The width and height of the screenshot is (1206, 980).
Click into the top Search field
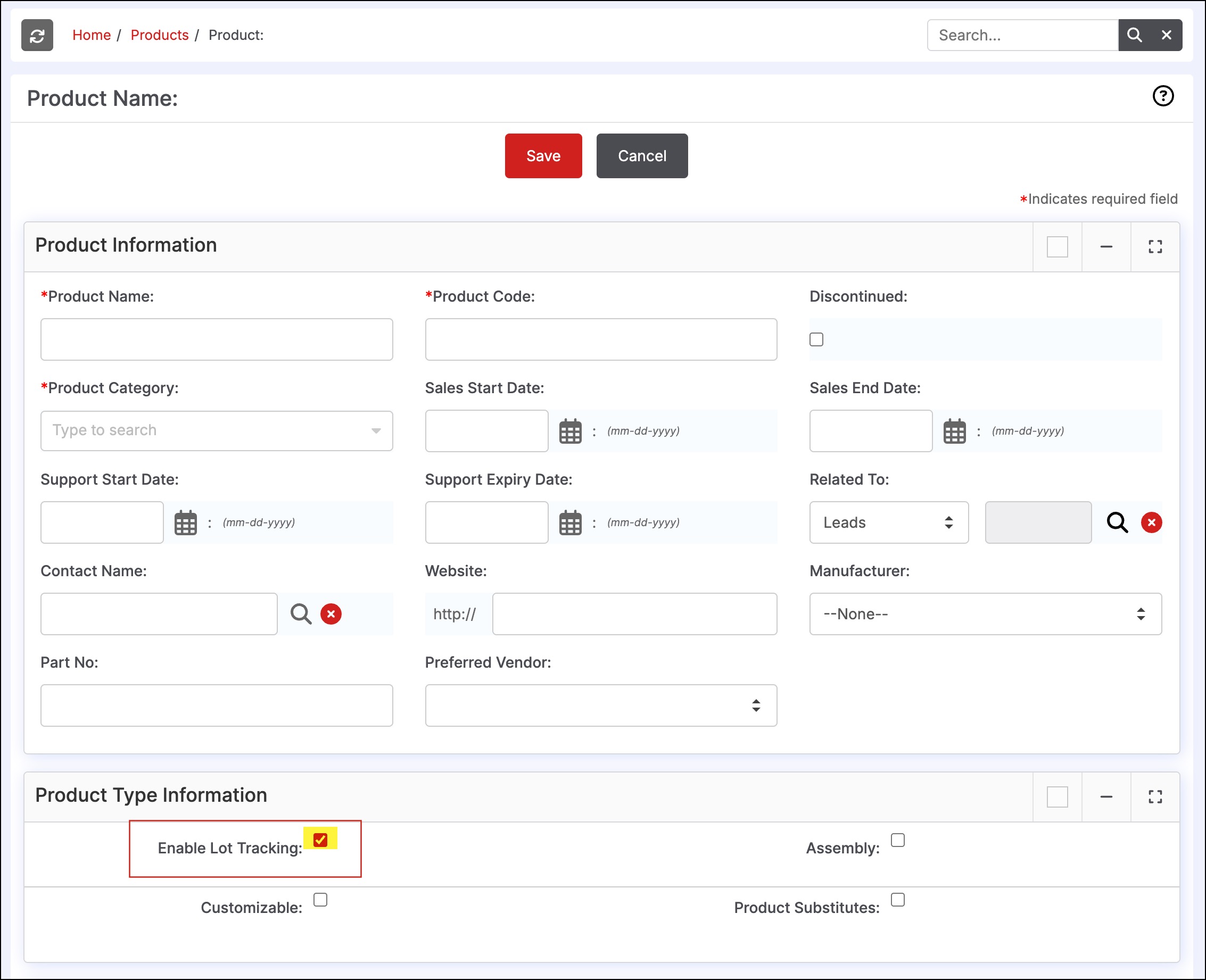click(1022, 35)
